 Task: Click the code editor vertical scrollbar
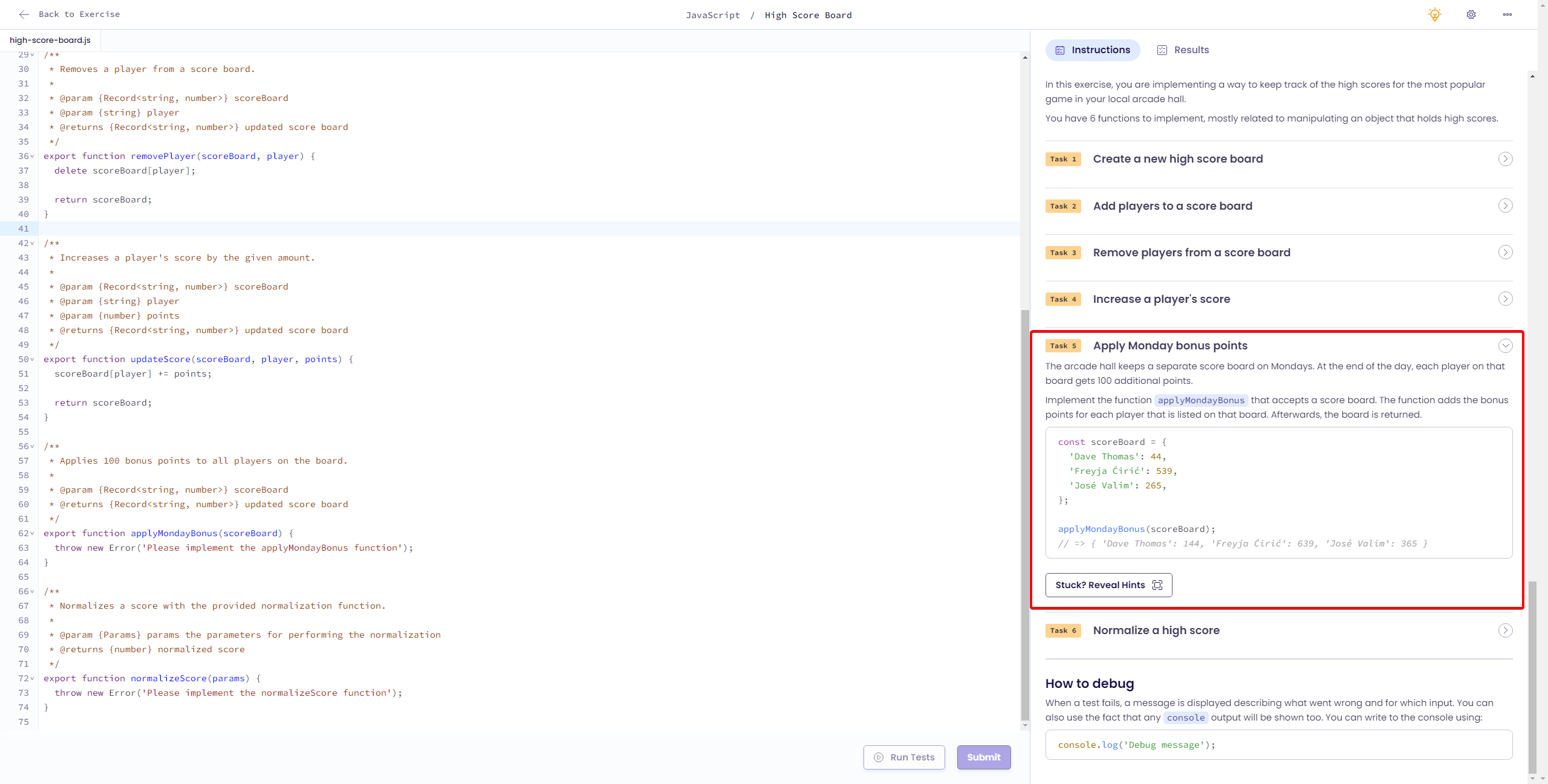1024,514
